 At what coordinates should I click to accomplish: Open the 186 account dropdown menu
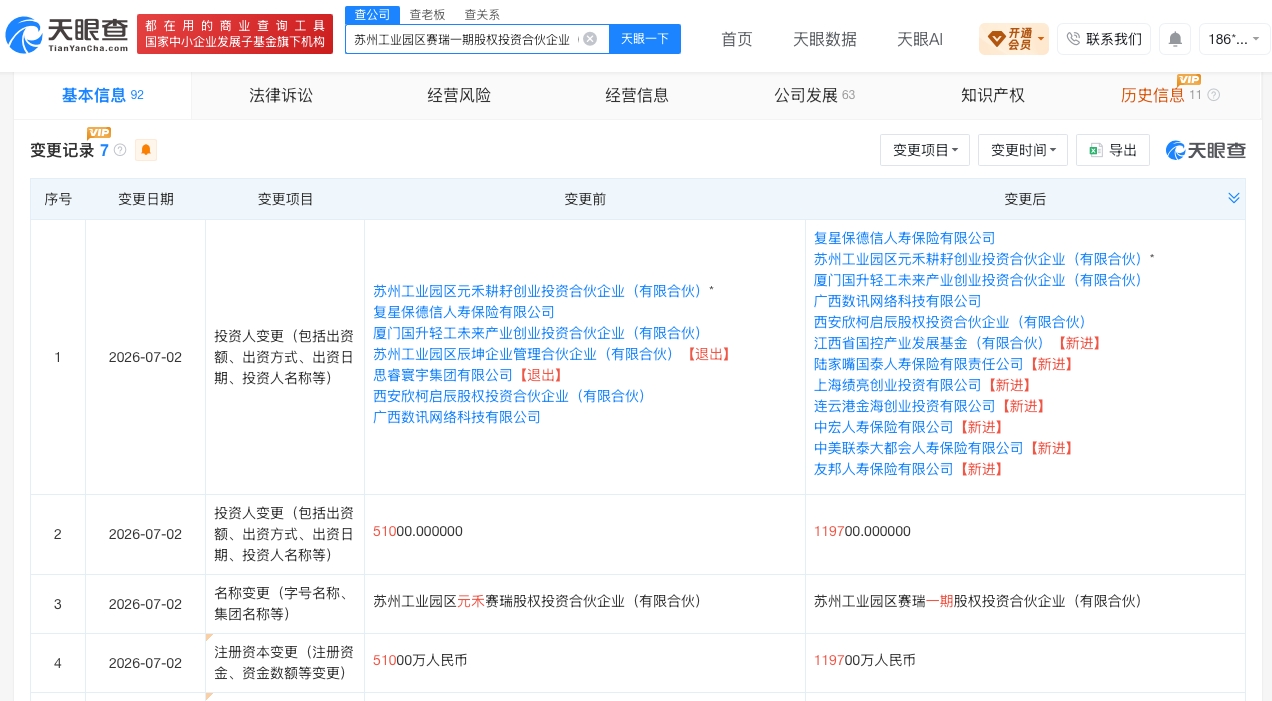(x=1234, y=39)
